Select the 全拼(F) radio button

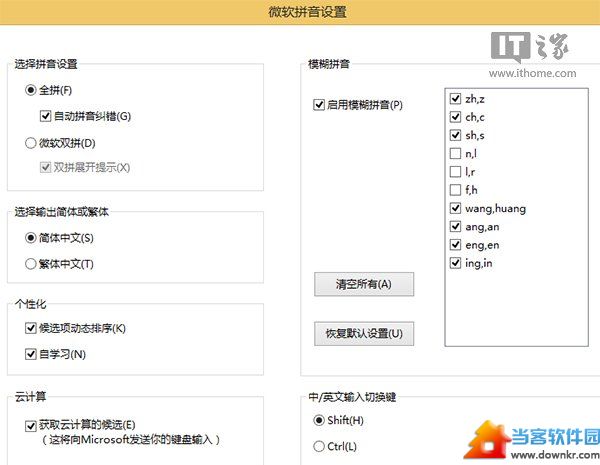pyautogui.click(x=31, y=90)
